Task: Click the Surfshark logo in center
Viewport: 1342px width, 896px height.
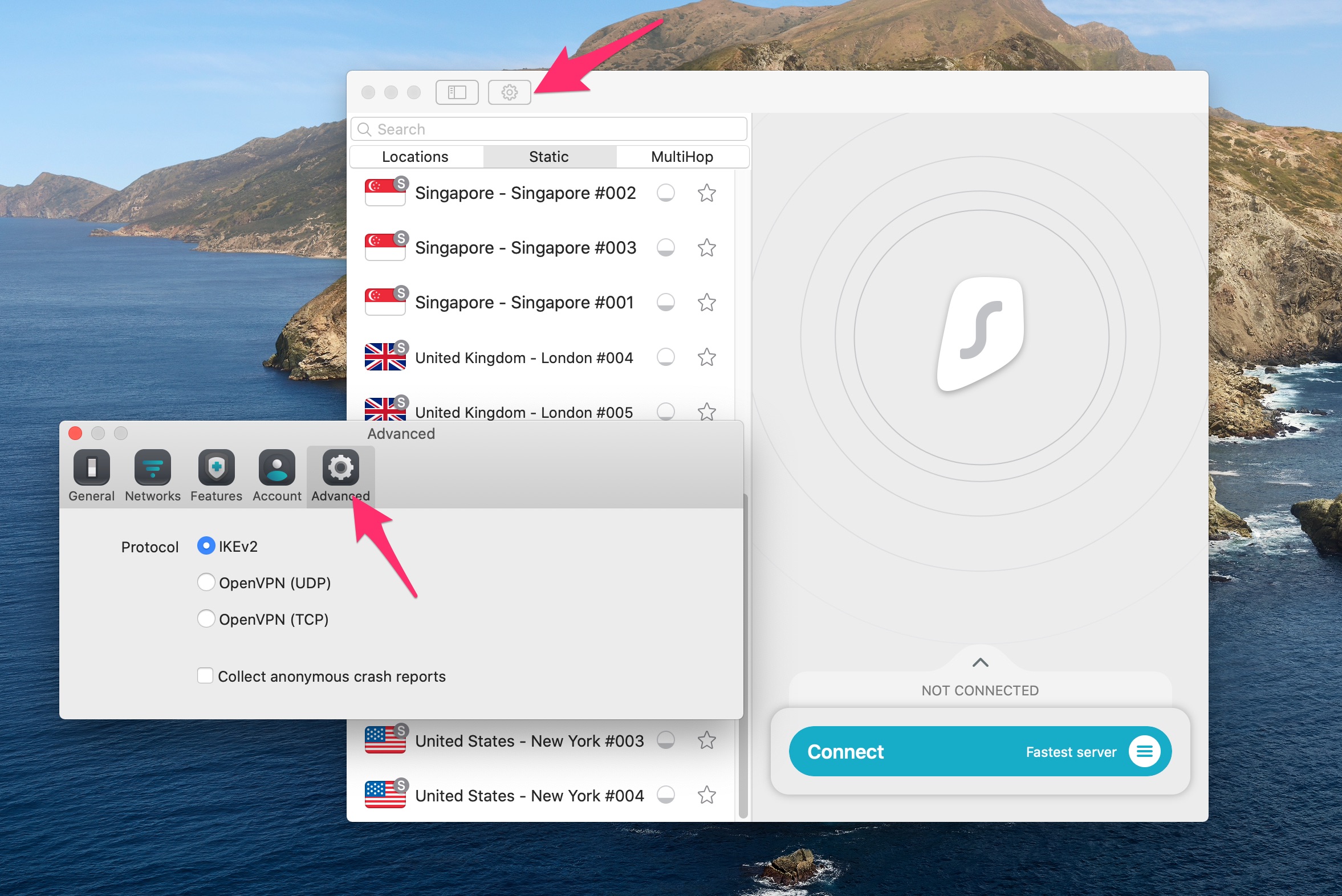Action: [980, 334]
